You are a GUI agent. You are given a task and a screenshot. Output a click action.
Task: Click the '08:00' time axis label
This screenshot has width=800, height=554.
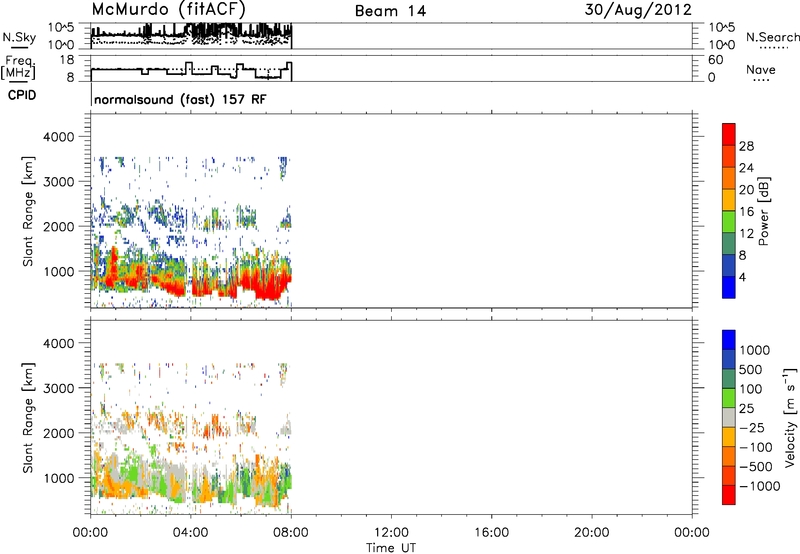click(291, 533)
